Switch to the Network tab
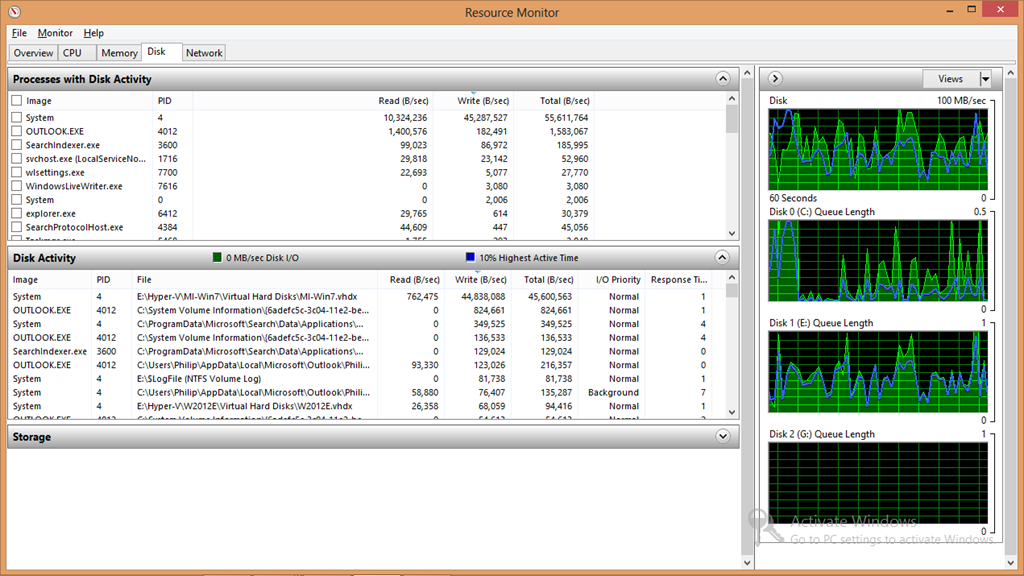This screenshot has height=576, width=1024. click(x=204, y=53)
